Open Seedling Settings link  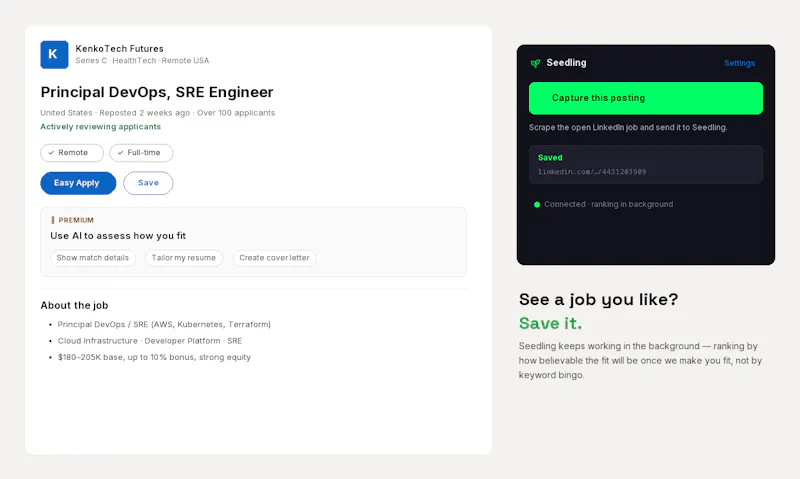[x=739, y=63]
